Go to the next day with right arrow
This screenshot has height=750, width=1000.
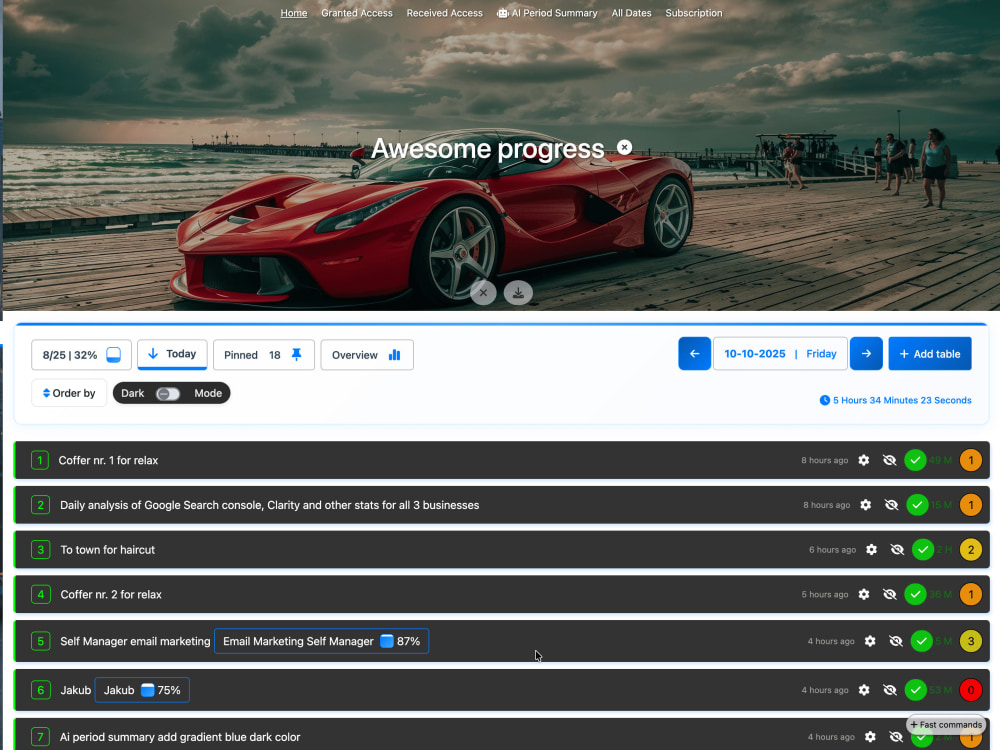(x=866, y=353)
